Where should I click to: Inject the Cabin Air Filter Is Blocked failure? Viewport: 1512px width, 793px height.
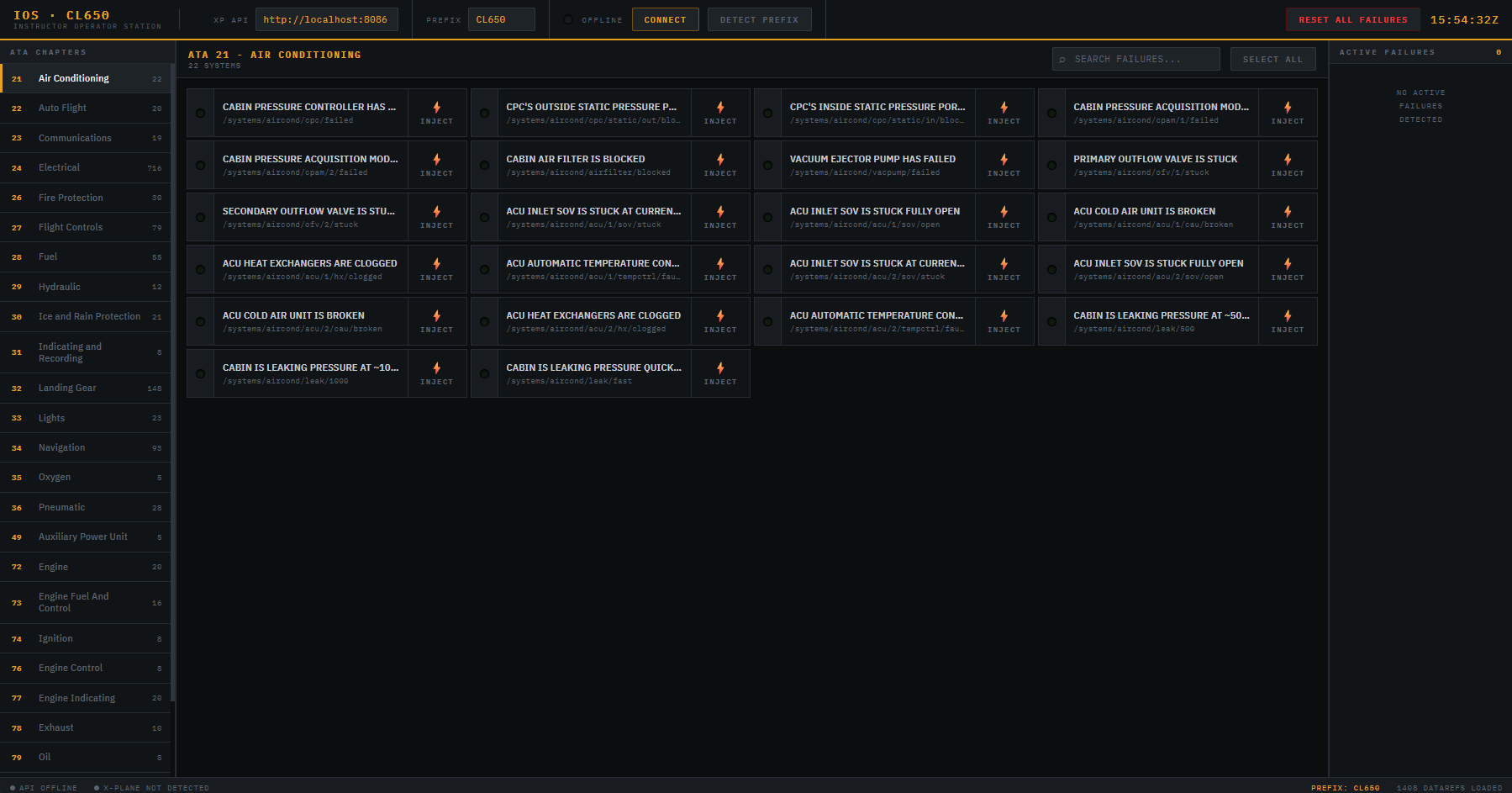(x=719, y=165)
